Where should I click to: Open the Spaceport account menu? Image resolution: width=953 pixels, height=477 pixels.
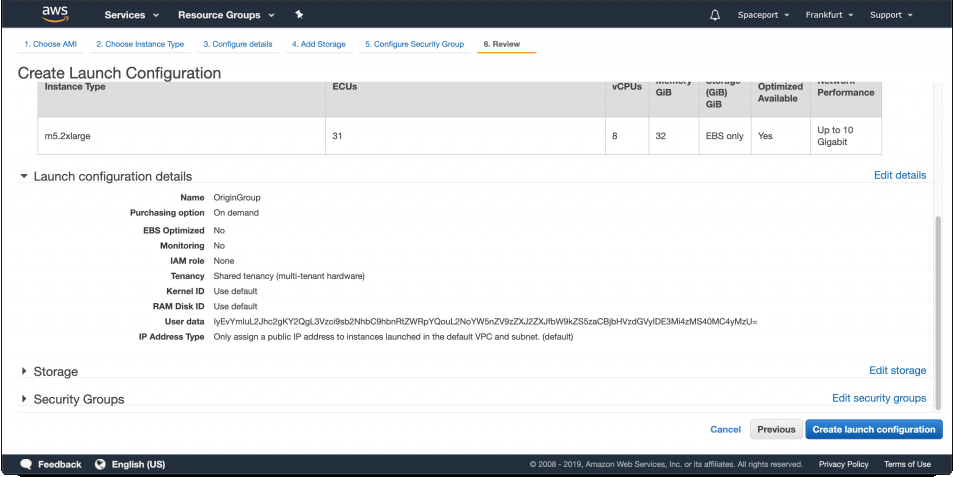coord(763,15)
